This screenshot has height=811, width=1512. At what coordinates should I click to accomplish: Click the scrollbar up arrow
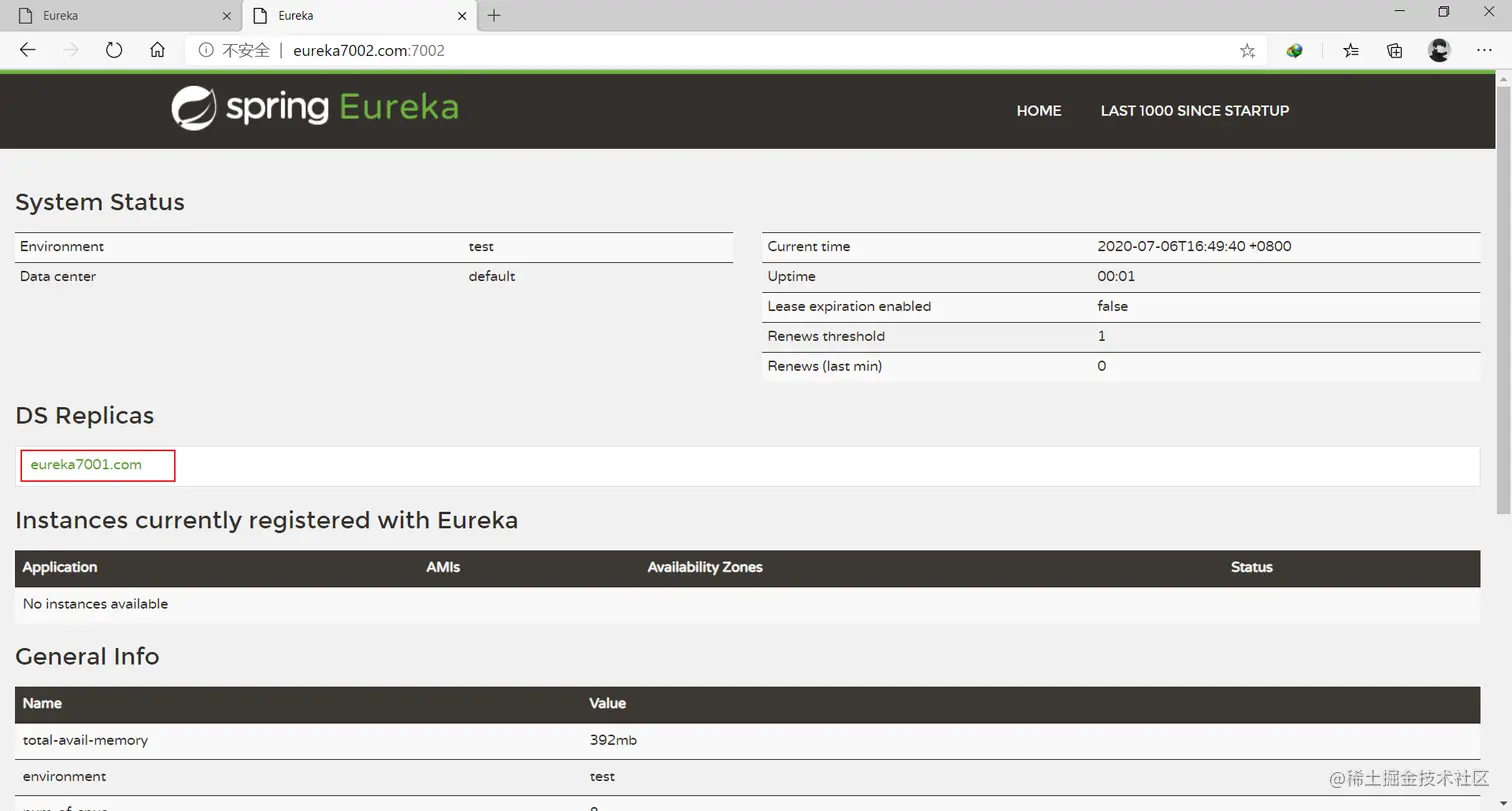tap(1503, 78)
